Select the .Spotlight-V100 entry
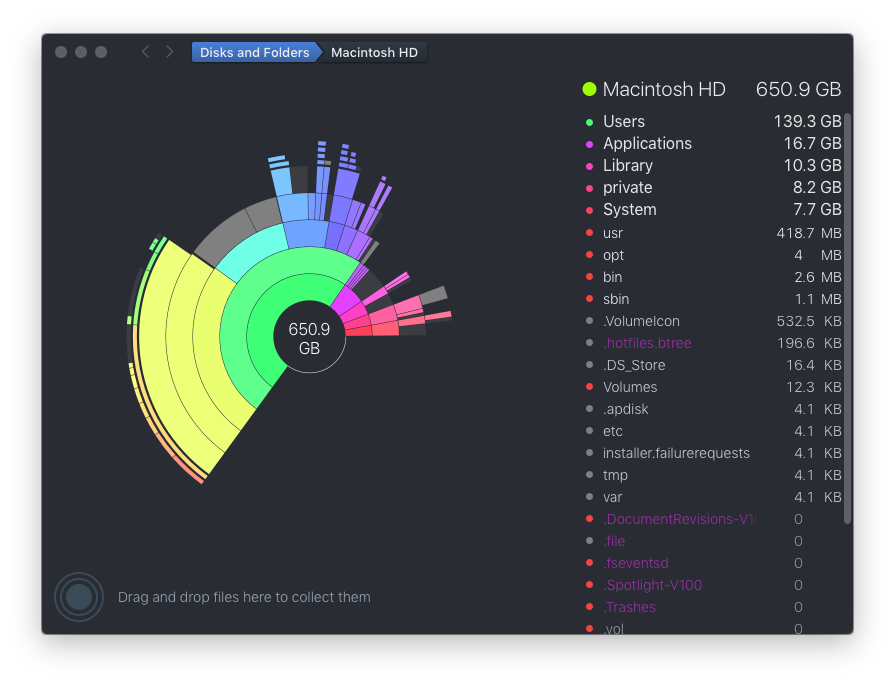Viewport: 895px width, 684px height. (712, 585)
